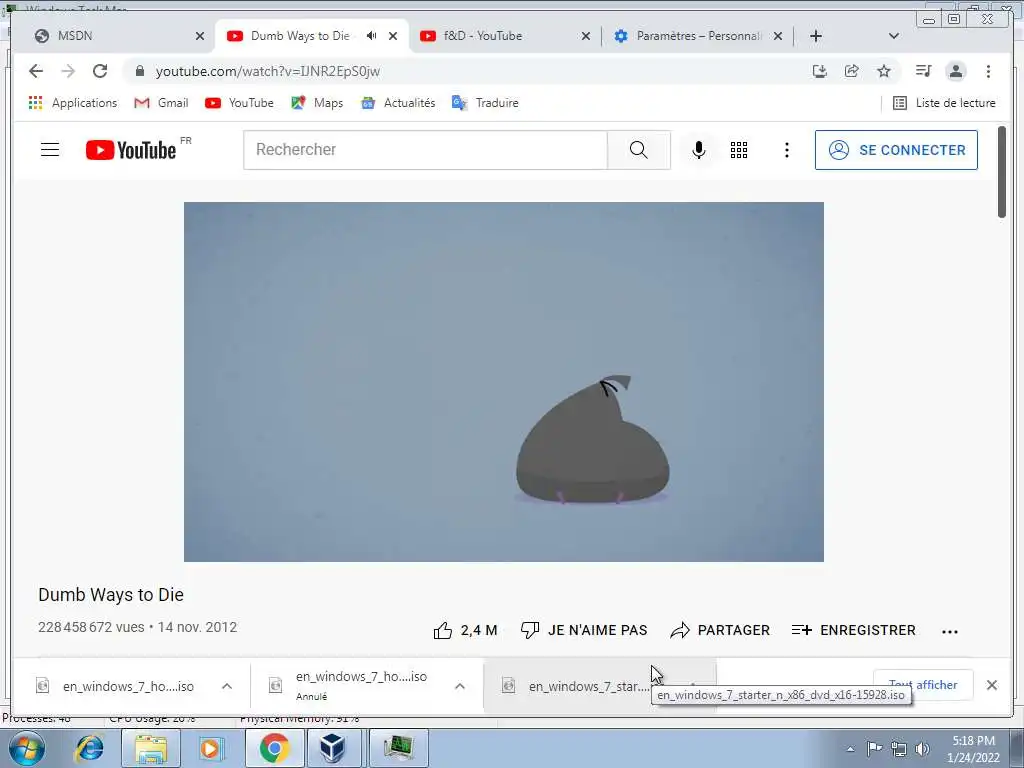Bookmark this page with the star
The width and height of the screenshot is (1024, 768).
pyautogui.click(x=884, y=71)
